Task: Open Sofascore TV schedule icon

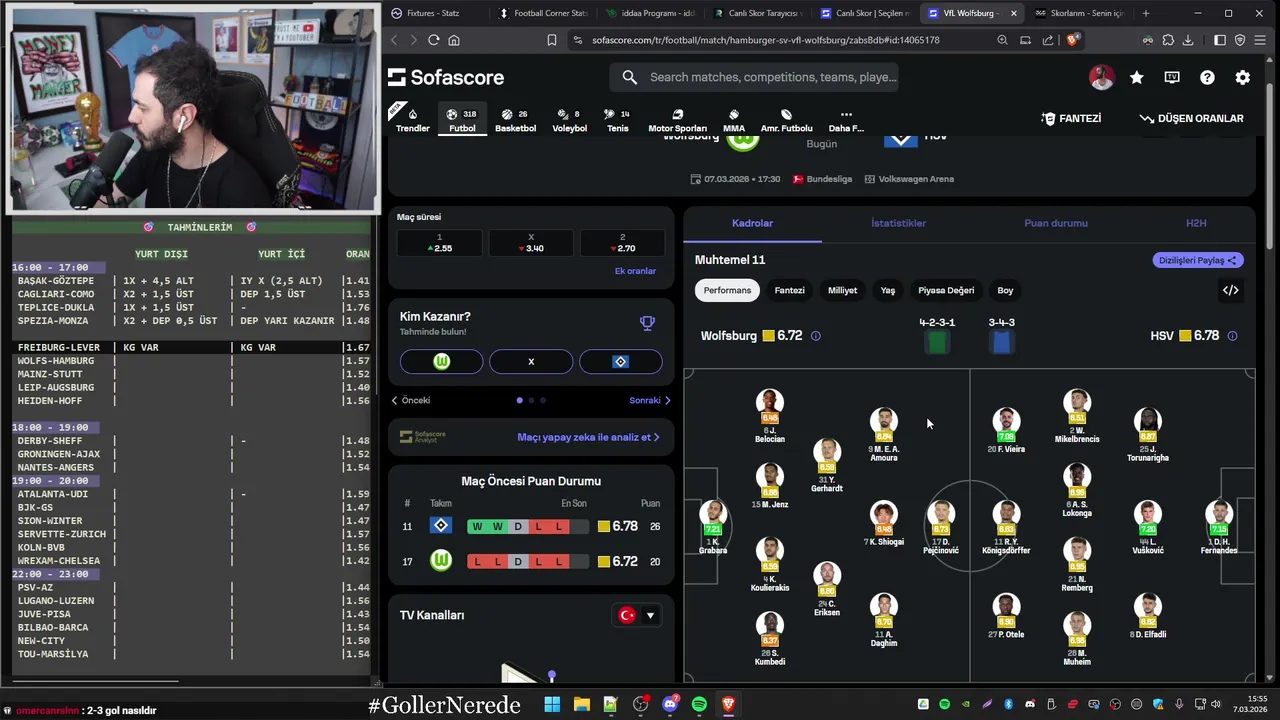Action: click(x=1172, y=77)
